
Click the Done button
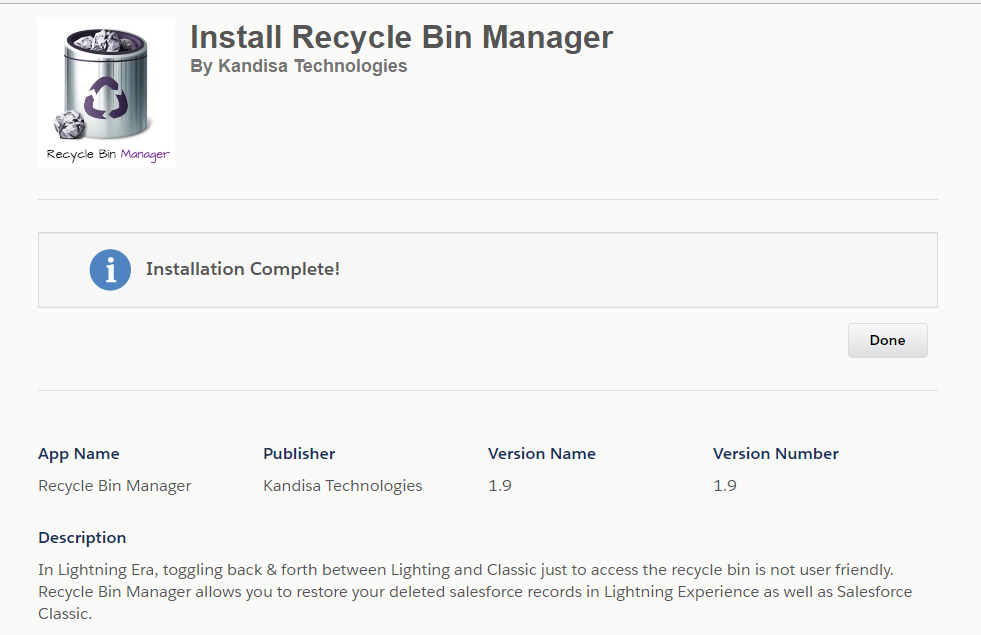point(887,340)
